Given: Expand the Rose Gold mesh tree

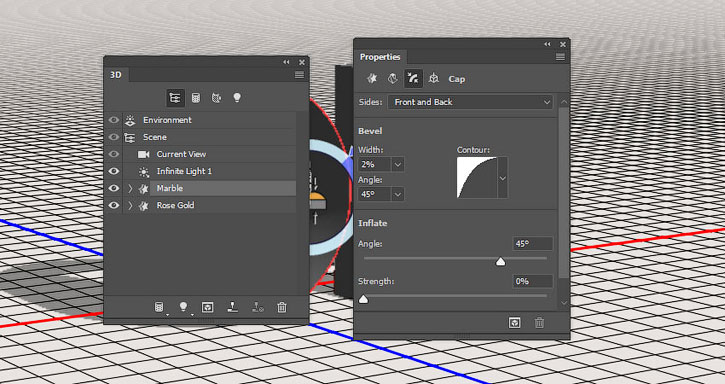Looking at the screenshot, I should [130, 205].
